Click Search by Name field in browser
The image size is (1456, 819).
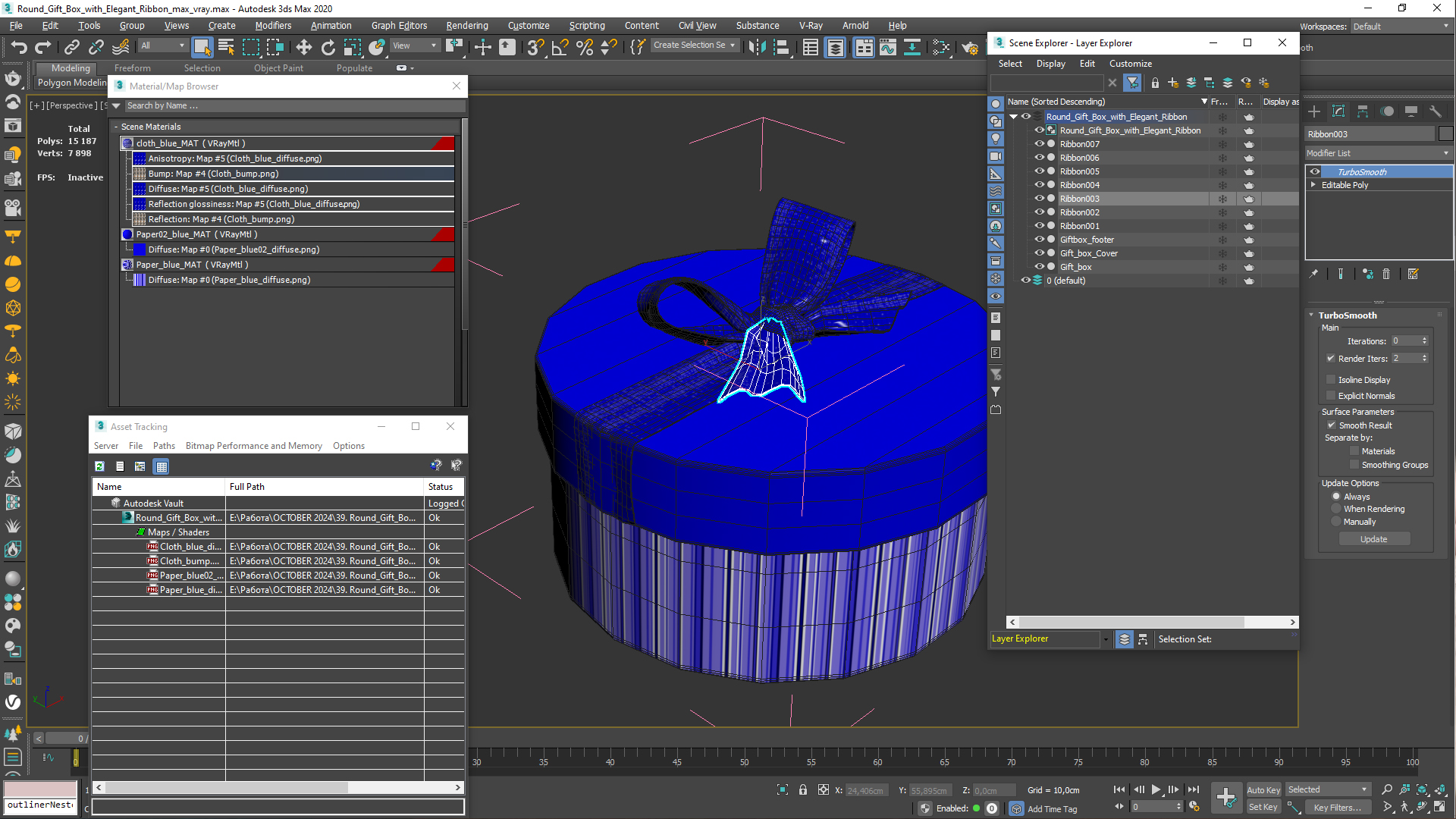[x=290, y=105]
